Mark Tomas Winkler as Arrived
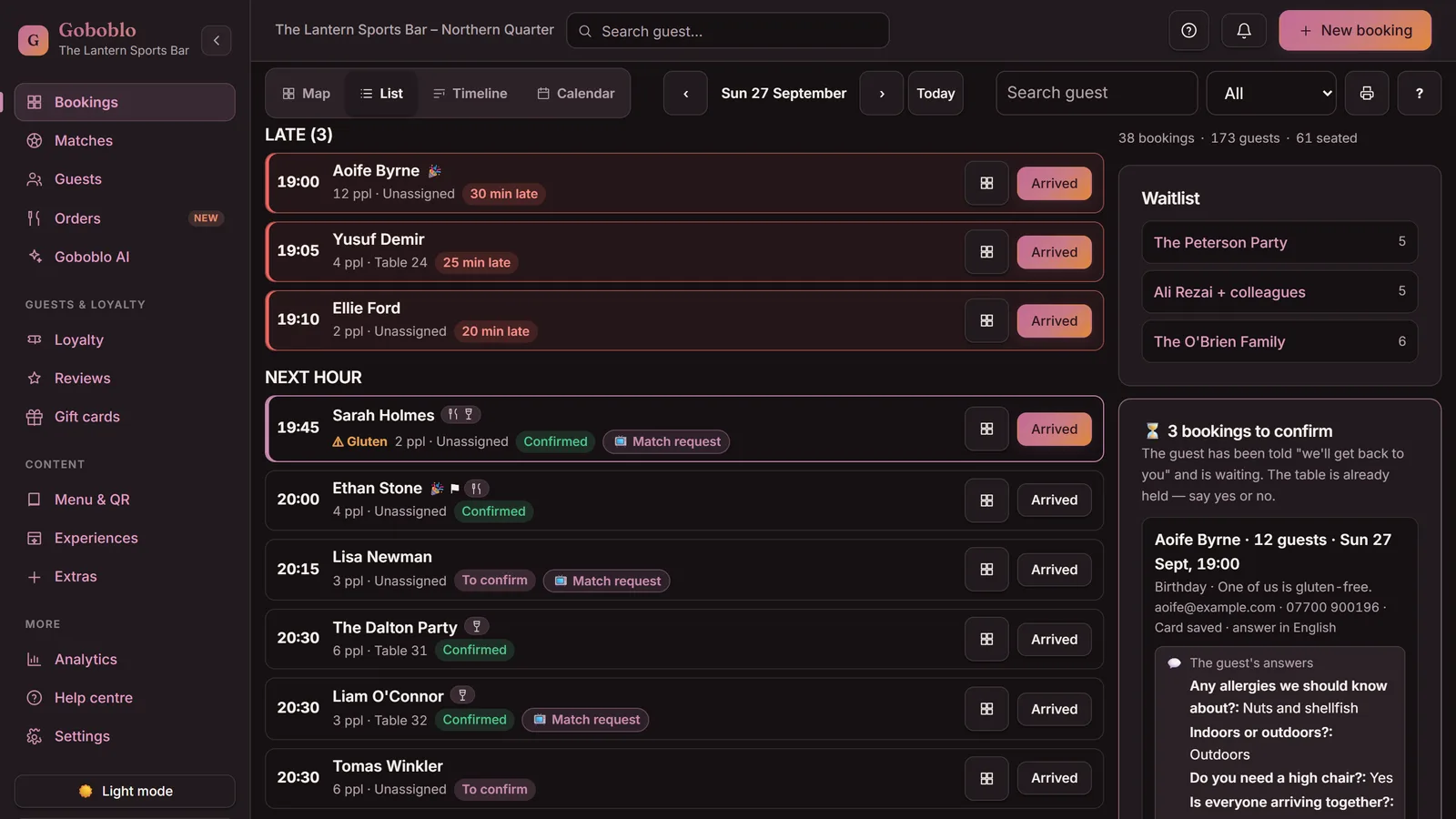The height and width of the screenshot is (819, 1456). pyautogui.click(x=1054, y=778)
